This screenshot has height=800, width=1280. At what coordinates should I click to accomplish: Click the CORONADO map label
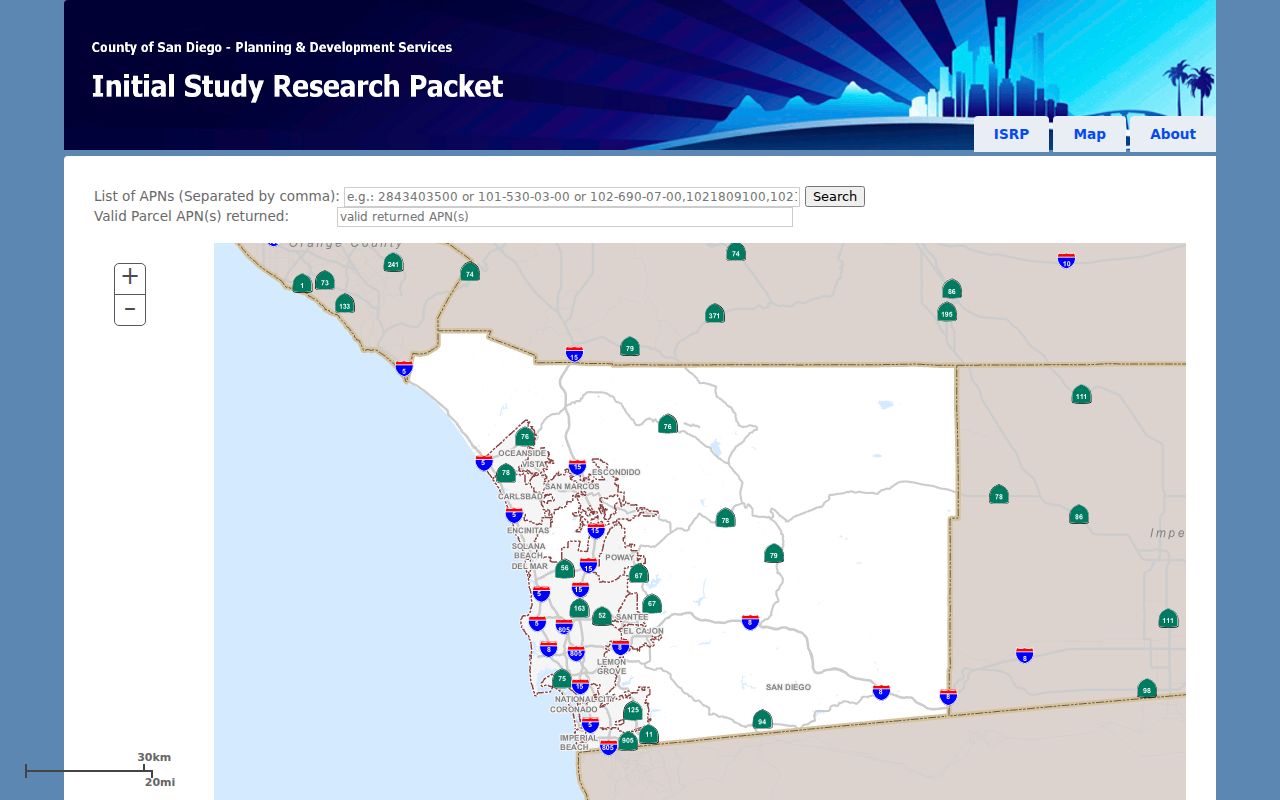coord(574,709)
